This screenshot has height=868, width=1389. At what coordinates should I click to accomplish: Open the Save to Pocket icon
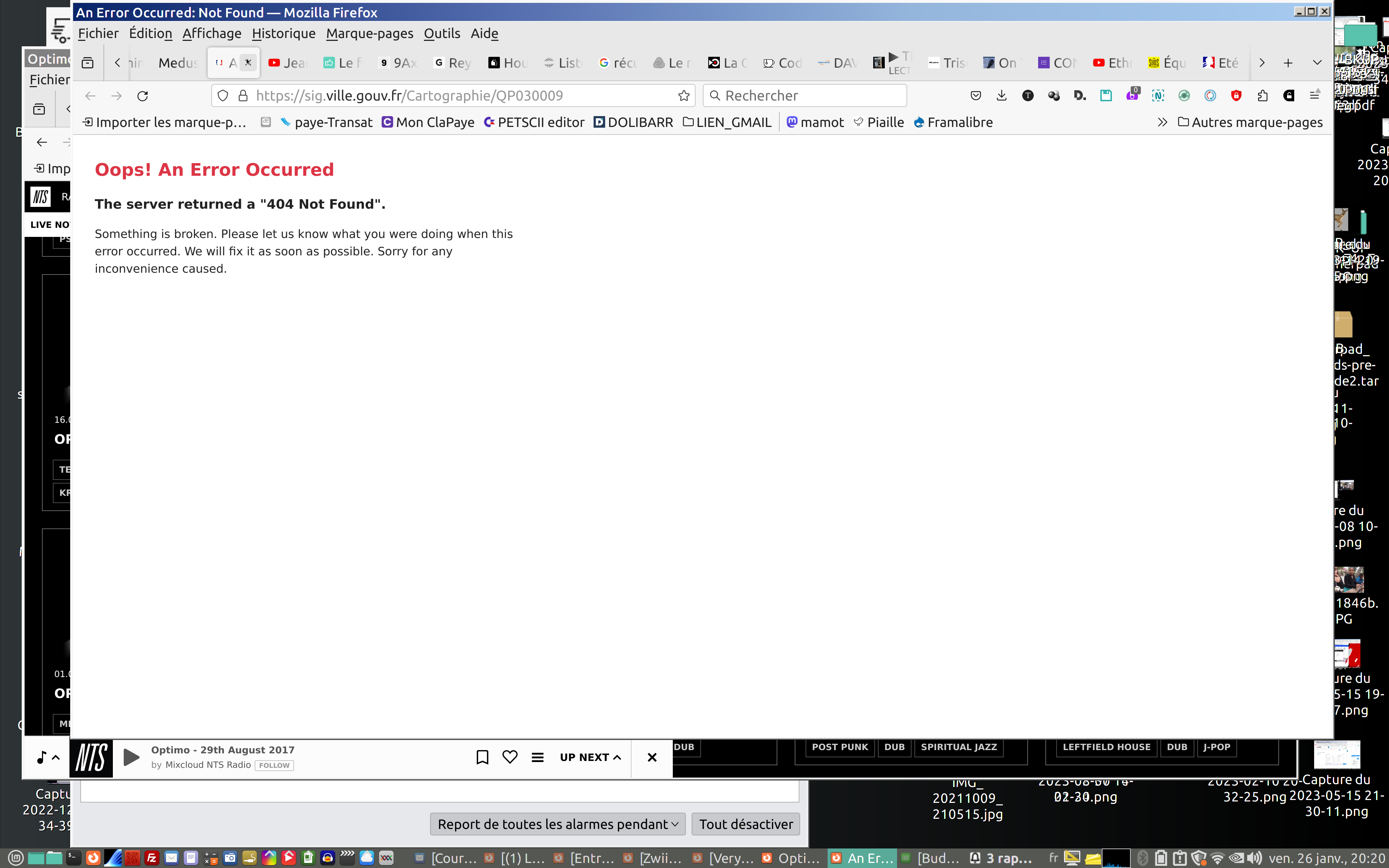tap(976, 96)
